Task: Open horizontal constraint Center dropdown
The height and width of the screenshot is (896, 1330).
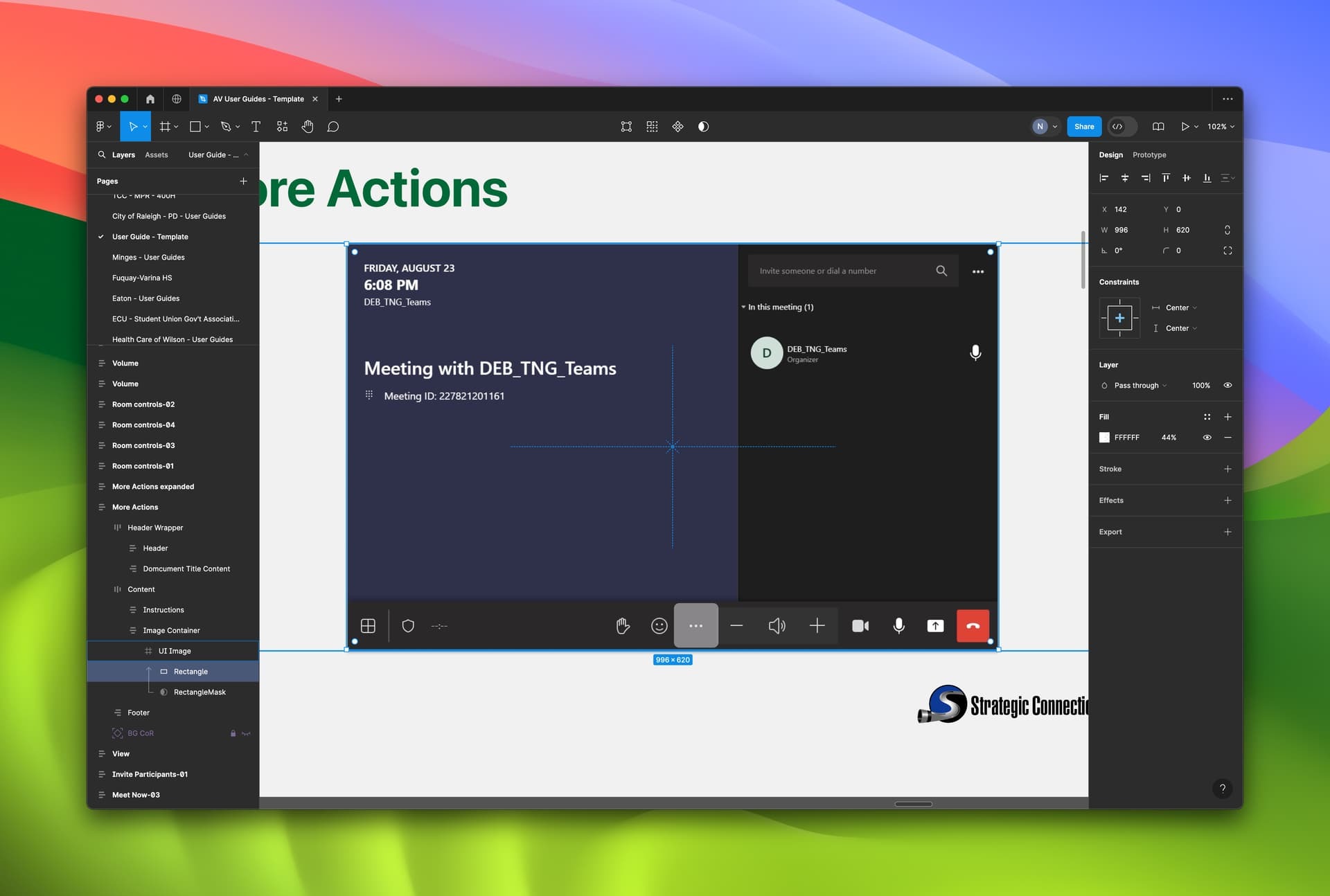Action: click(1181, 307)
